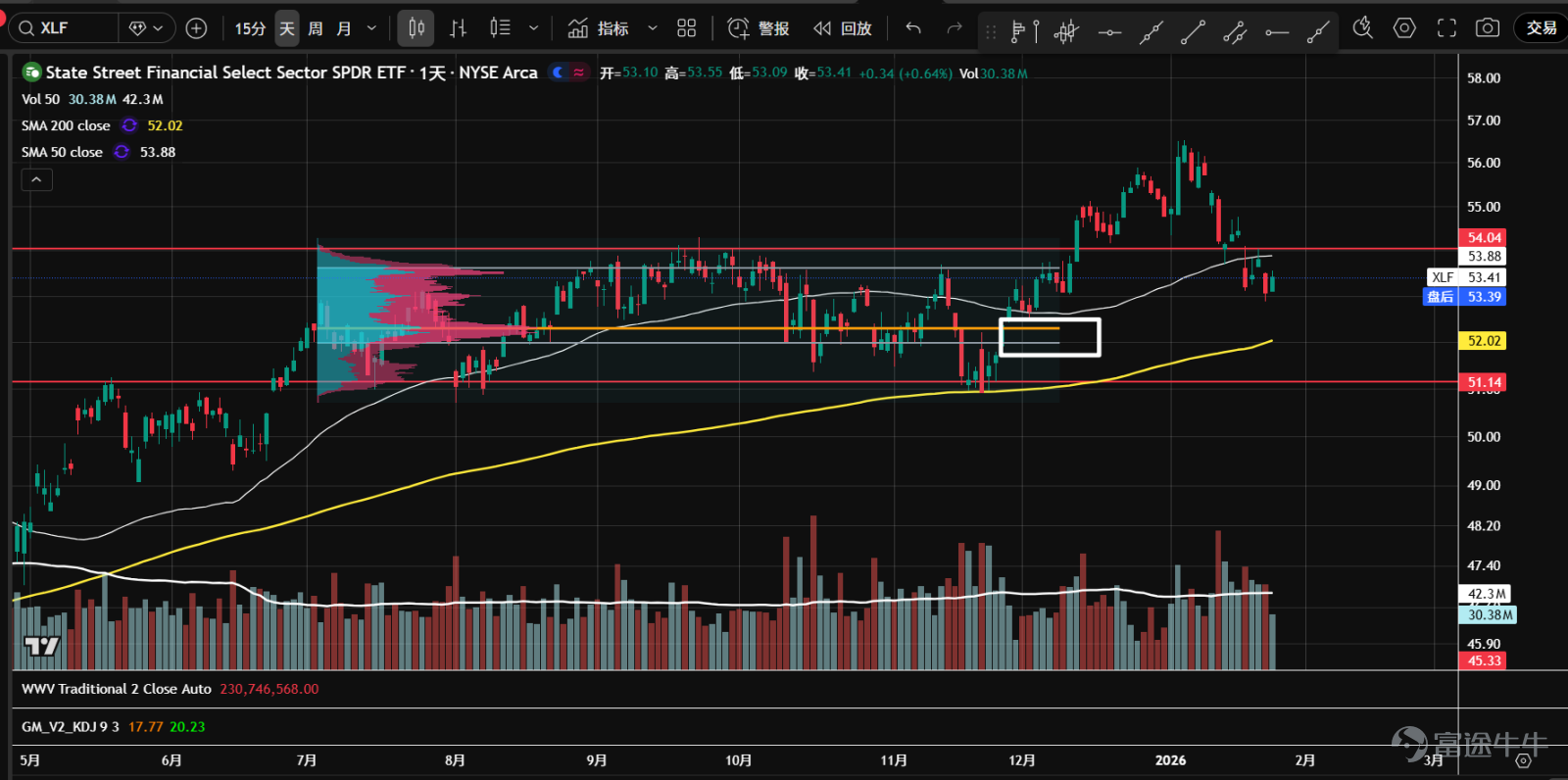Click the 盘后 53.39 after-hours label

pyautogui.click(x=1466, y=297)
